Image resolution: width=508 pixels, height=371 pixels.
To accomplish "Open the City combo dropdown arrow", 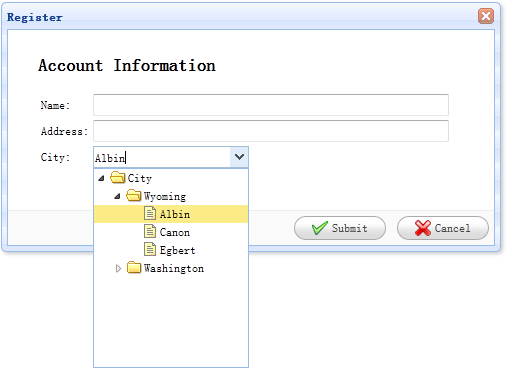I will point(239,157).
